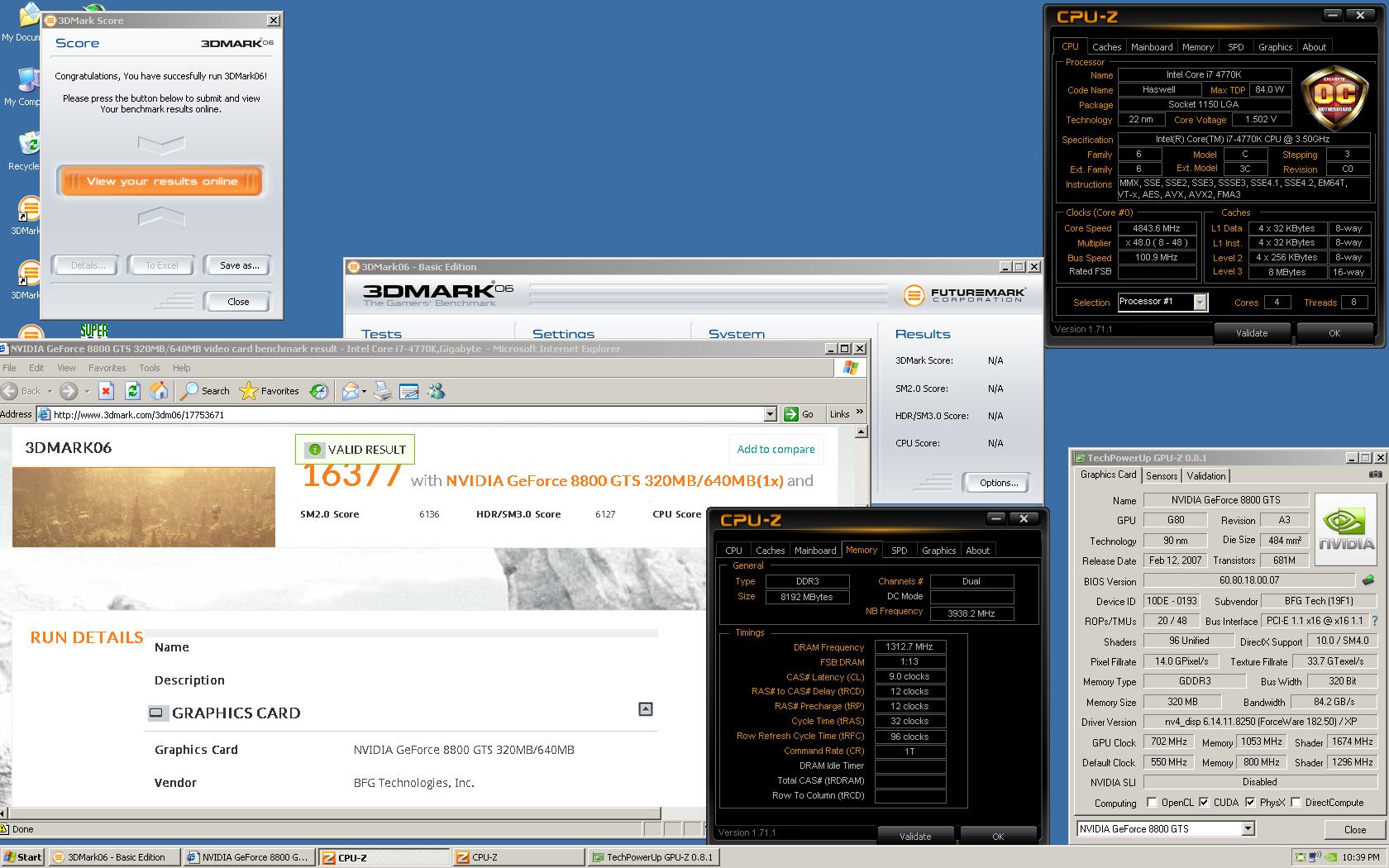Viewport: 1389px width, 868px height.
Task: Click Options button in 3DMark06 Results
Action: coord(998,483)
